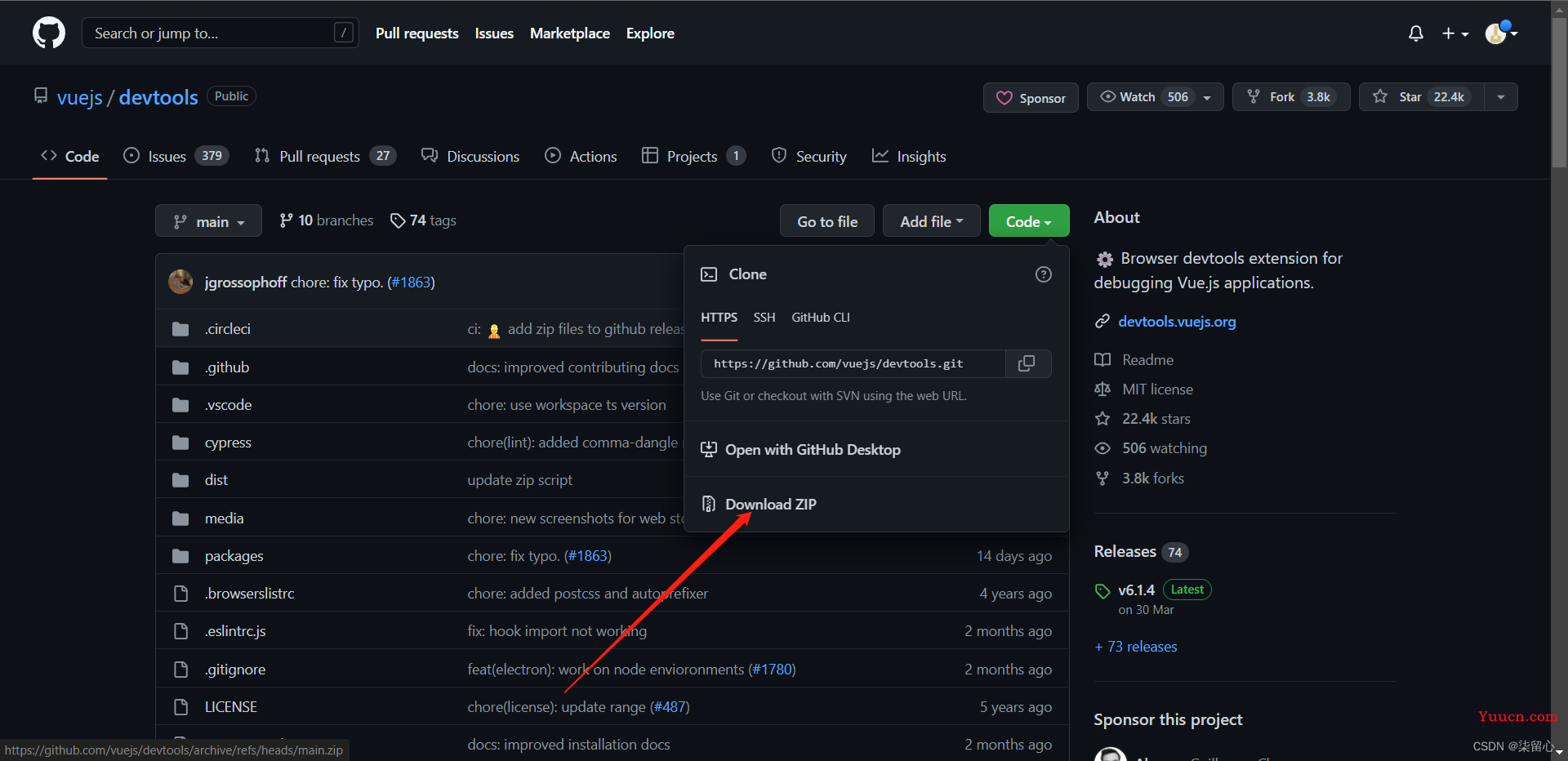Click the Readme book icon
1568x761 pixels.
point(1102,360)
